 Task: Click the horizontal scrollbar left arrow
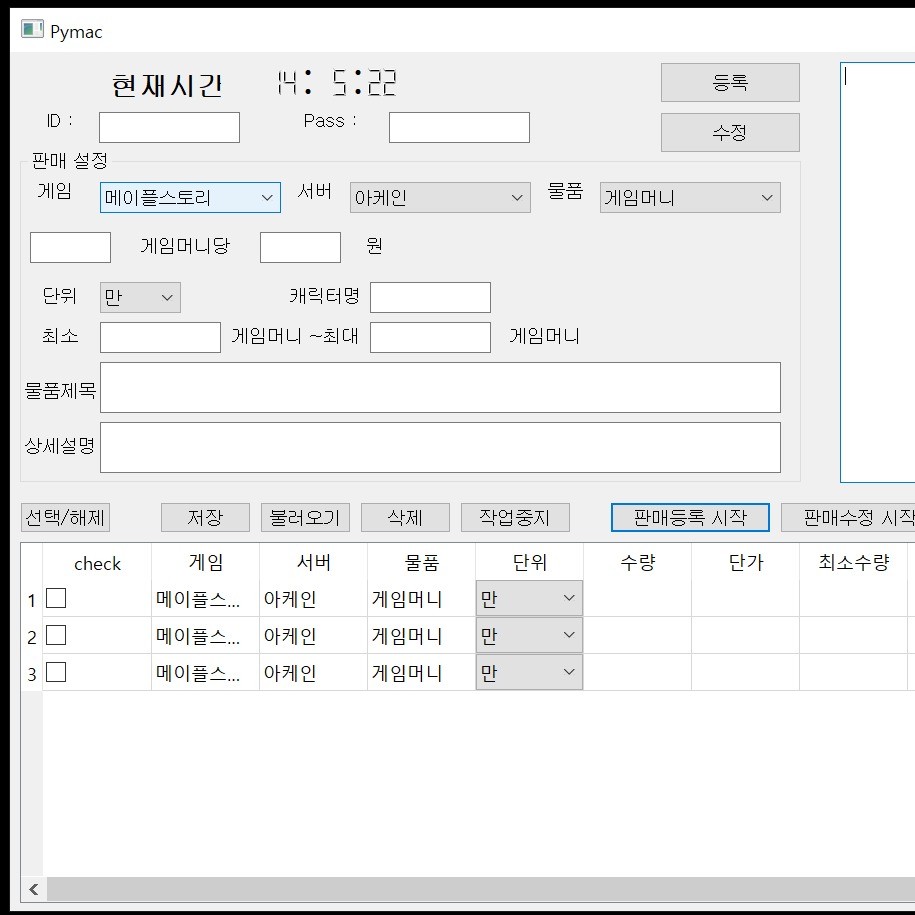[33, 889]
